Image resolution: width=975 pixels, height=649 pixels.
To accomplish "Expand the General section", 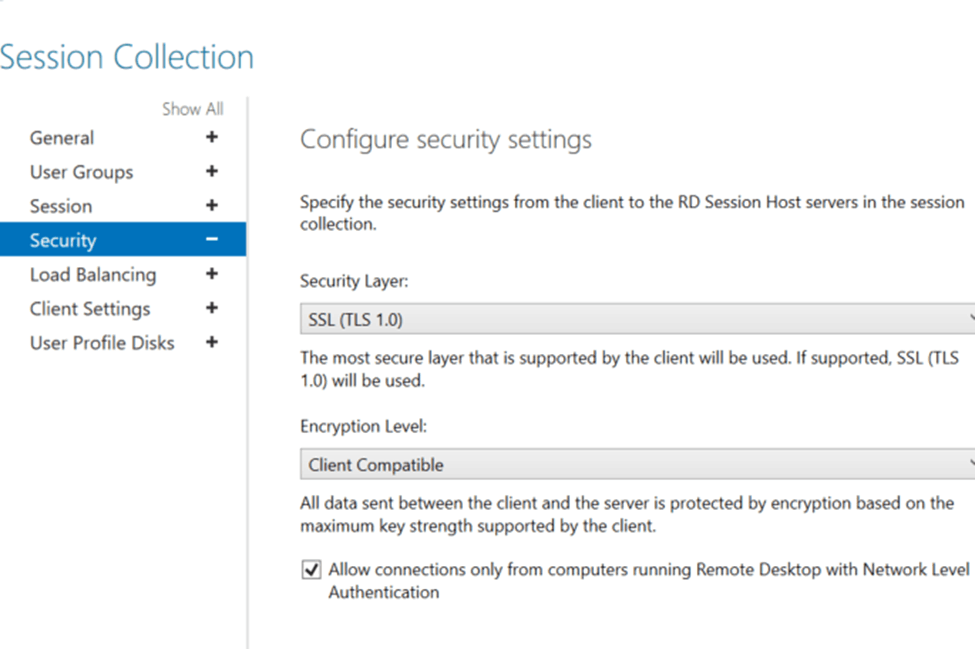I will pyautogui.click(x=211, y=138).
